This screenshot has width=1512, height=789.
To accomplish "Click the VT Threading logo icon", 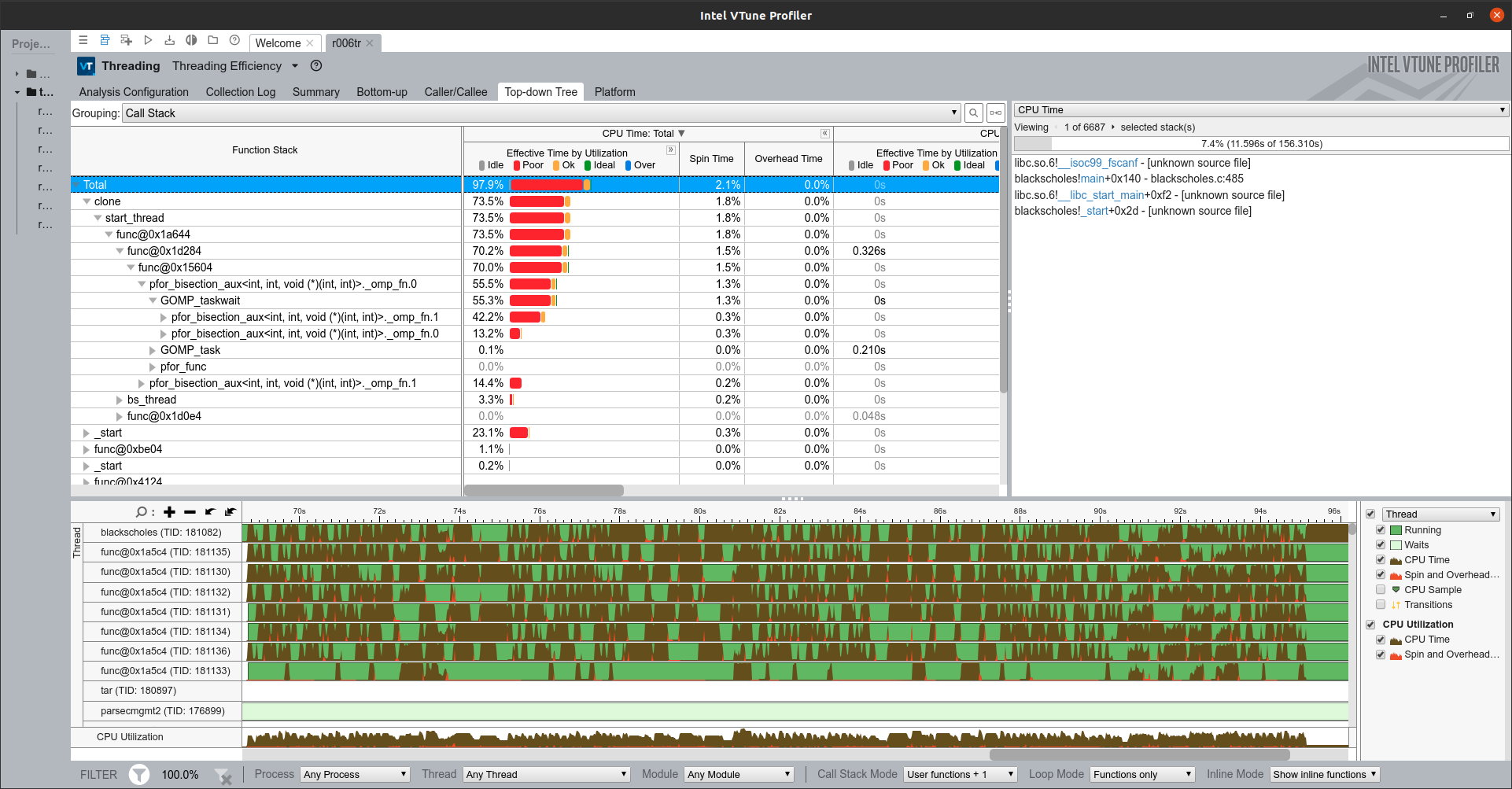I will pos(86,66).
